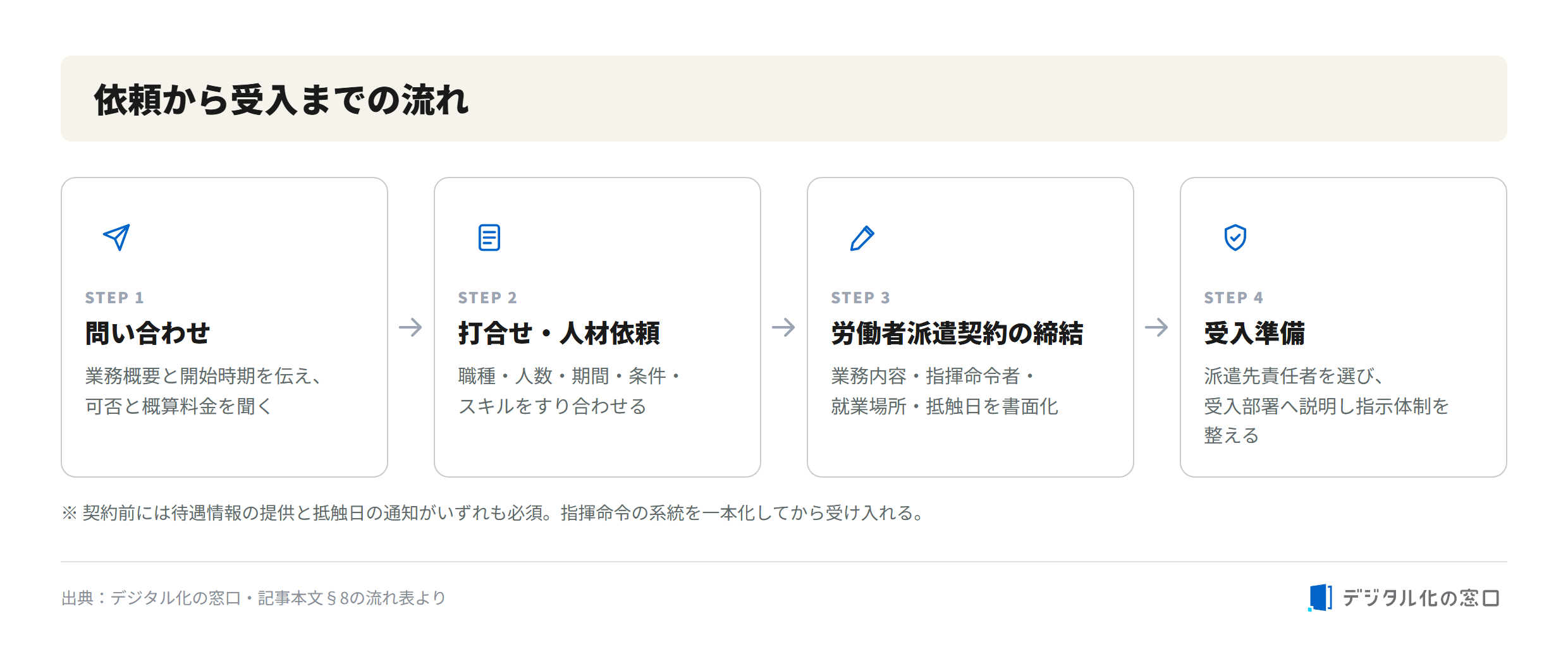
Task: Click the paper plane icon in Step 1
Action: click(x=116, y=238)
